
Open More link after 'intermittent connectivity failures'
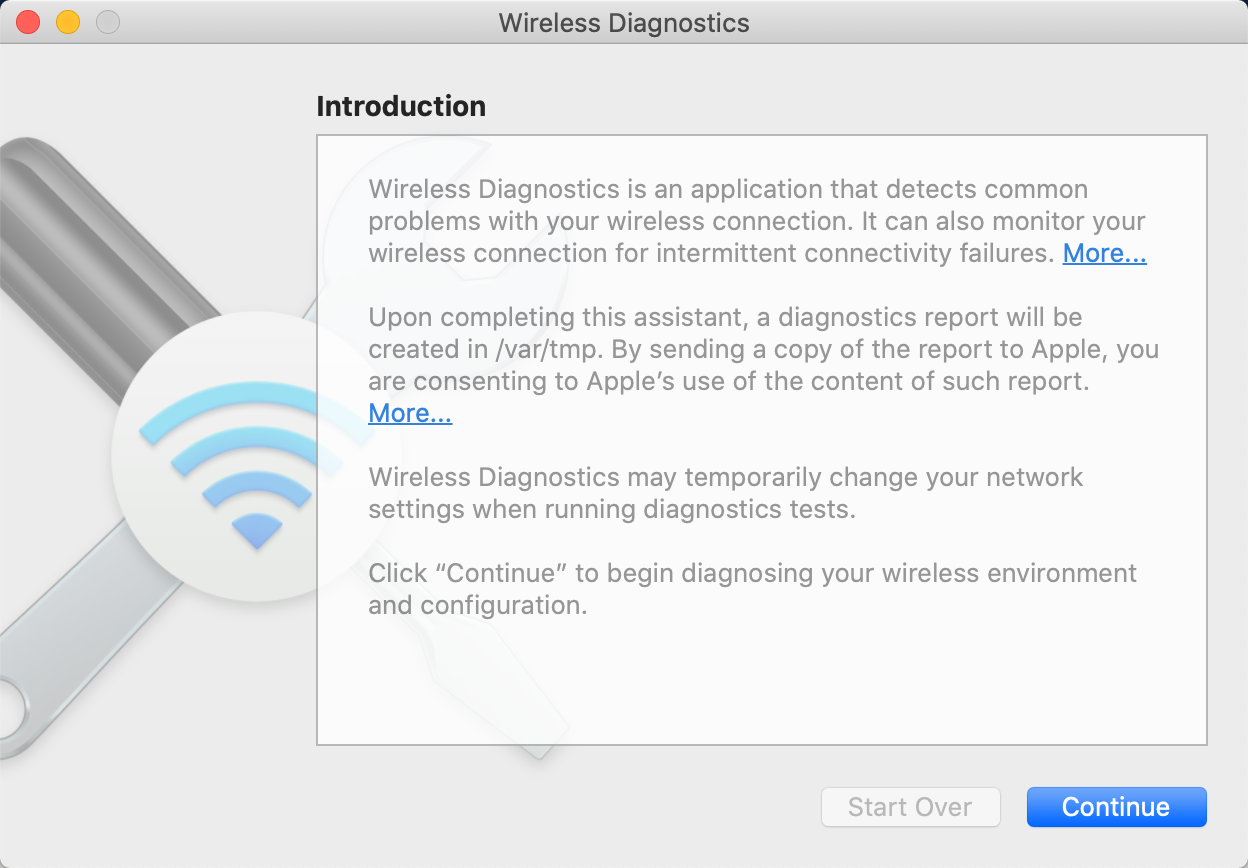(1104, 254)
